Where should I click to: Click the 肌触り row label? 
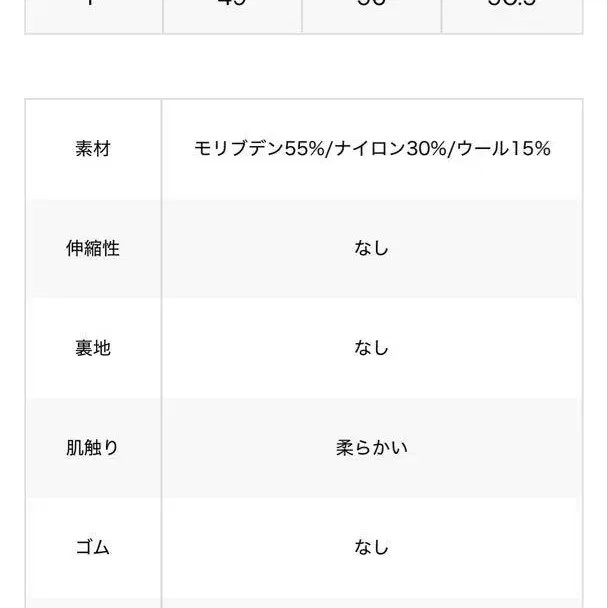[x=93, y=448]
